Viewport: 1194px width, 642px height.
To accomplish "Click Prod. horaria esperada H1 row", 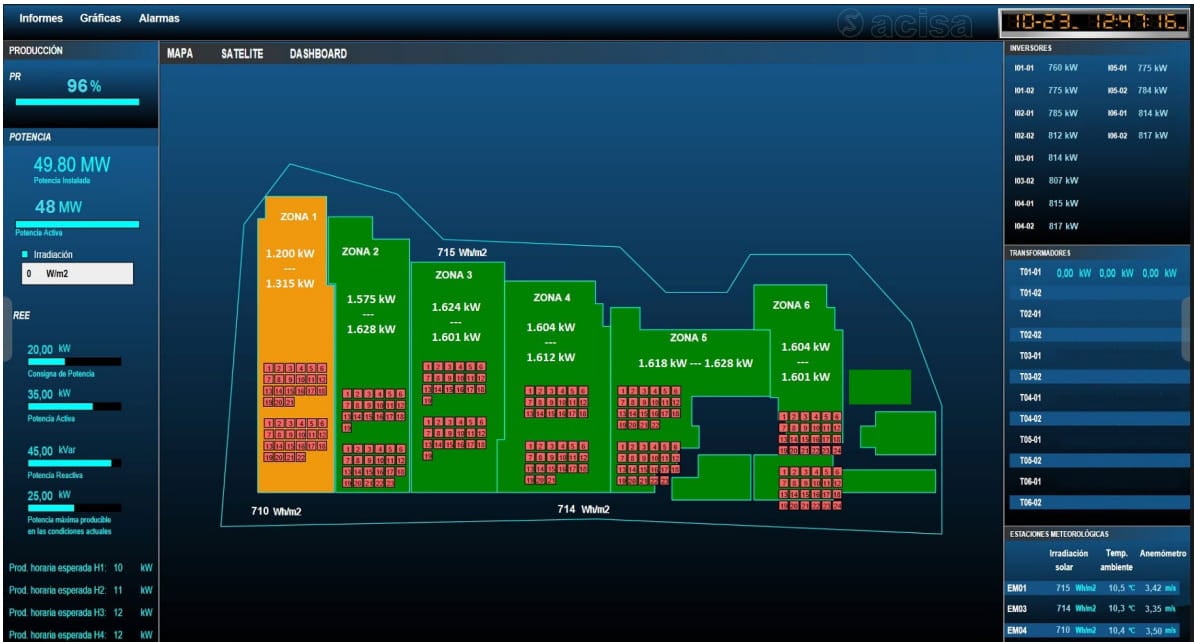I will (x=81, y=568).
